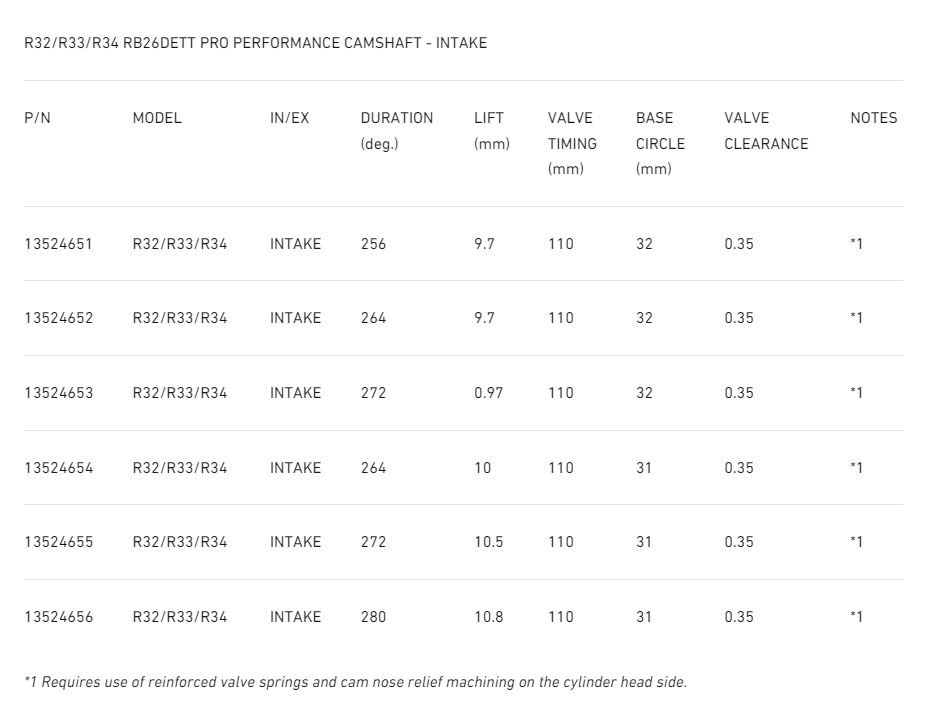Click the 0.97 lift value

pos(488,393)
